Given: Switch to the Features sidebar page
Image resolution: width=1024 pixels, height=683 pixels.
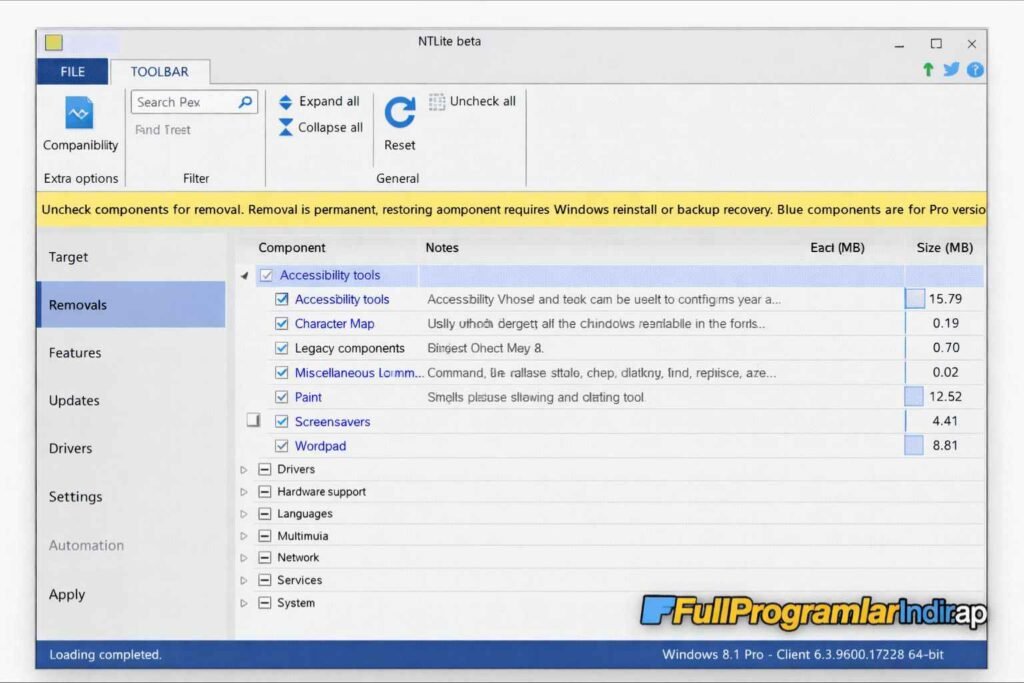Looking at the screenshot, I should [x=75, y=353].
